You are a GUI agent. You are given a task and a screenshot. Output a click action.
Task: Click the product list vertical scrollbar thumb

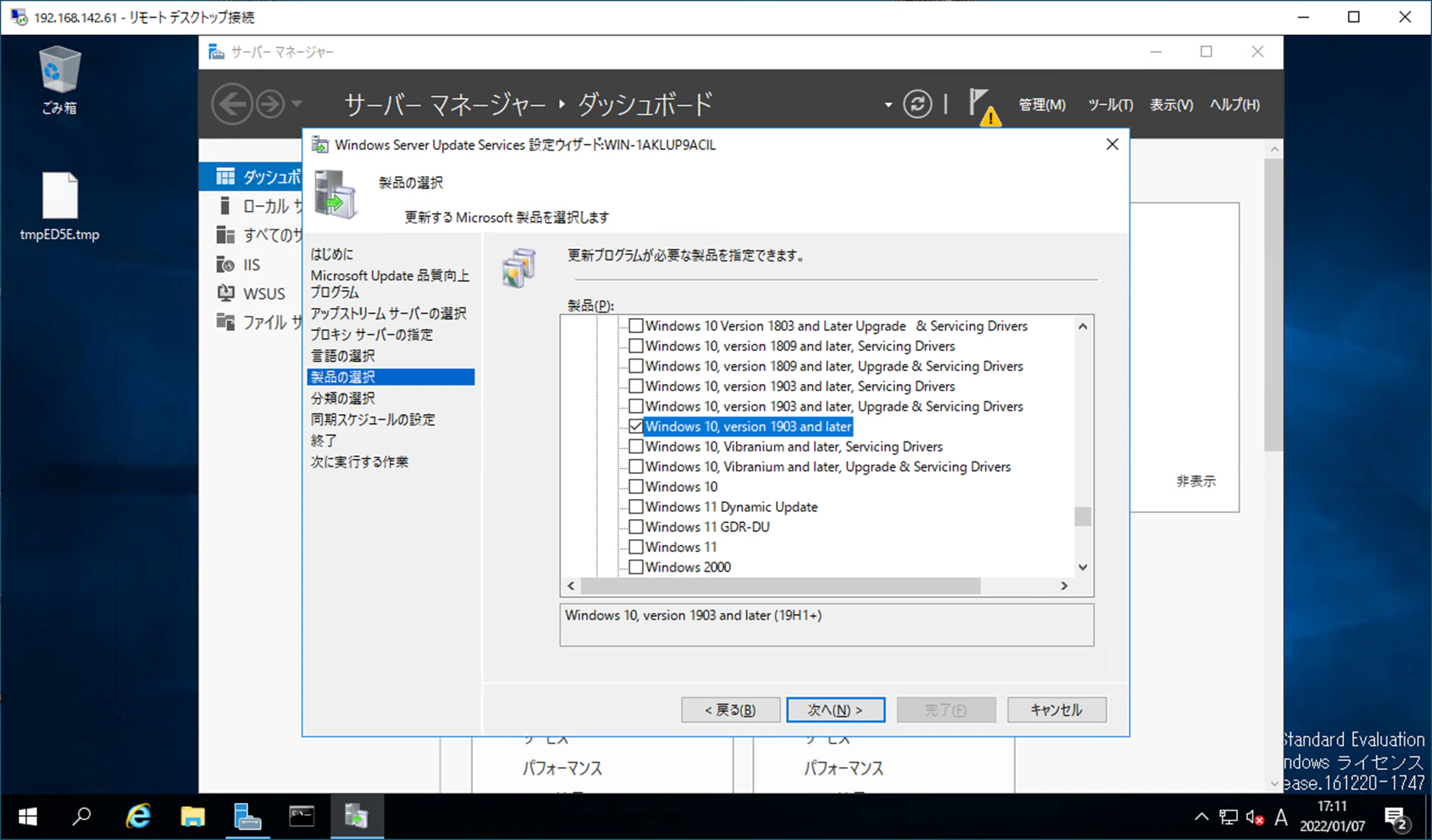[x=1083, y=516]
